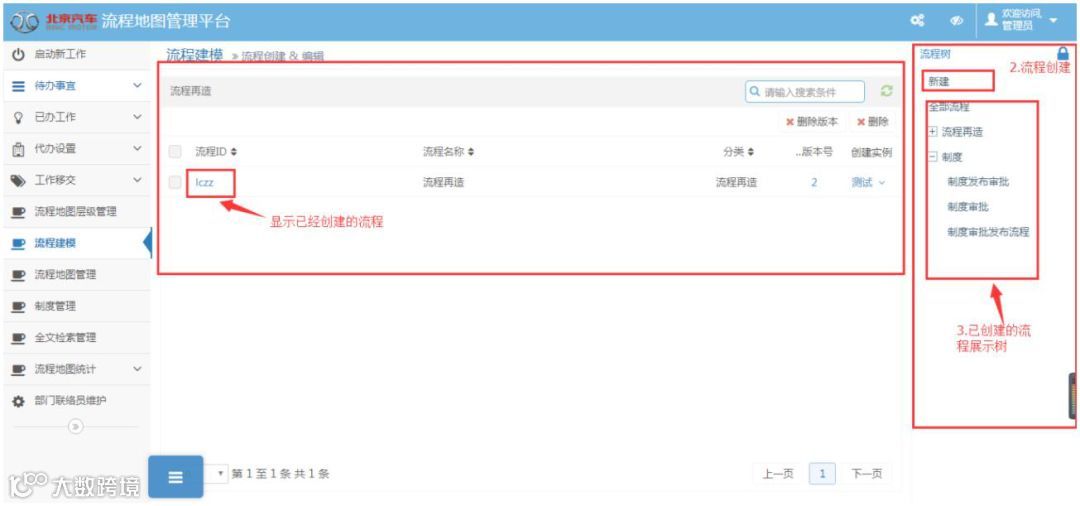Sort by 流程名称 column
Screen dimensions: 1080x506
pos(448,151)
